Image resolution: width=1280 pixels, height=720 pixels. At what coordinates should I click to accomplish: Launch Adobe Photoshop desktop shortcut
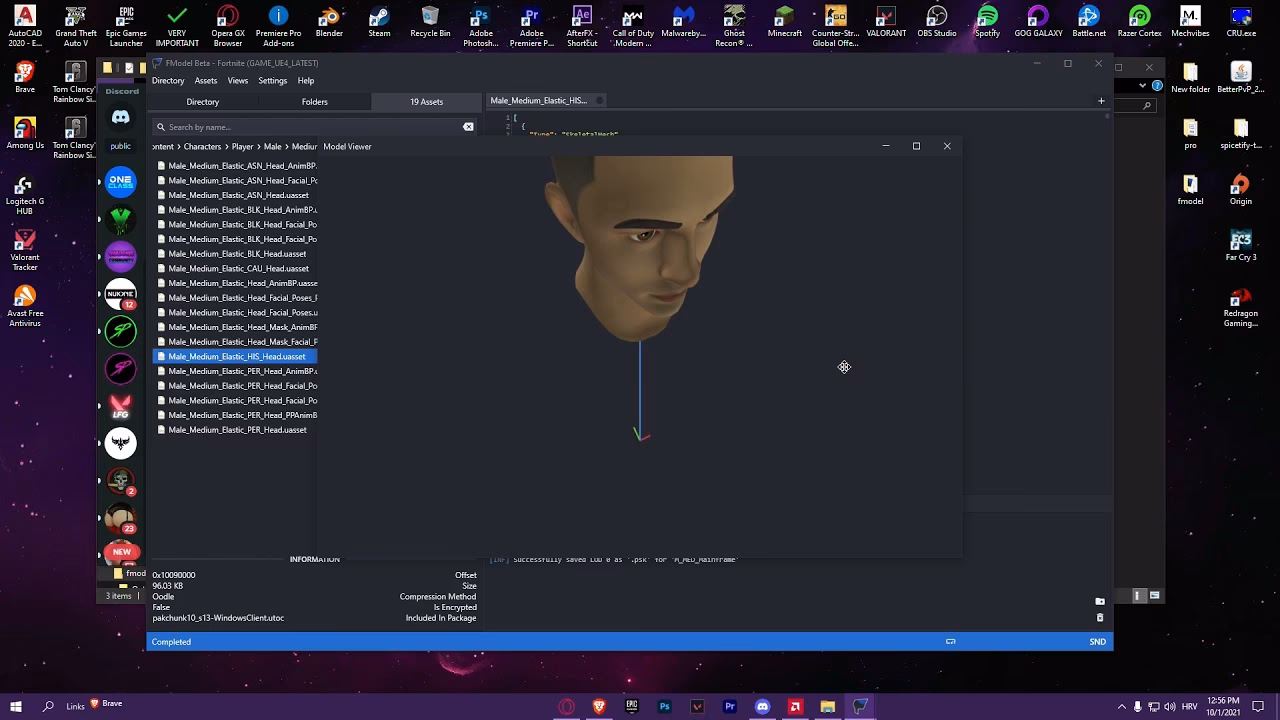[x=480, y=26]
